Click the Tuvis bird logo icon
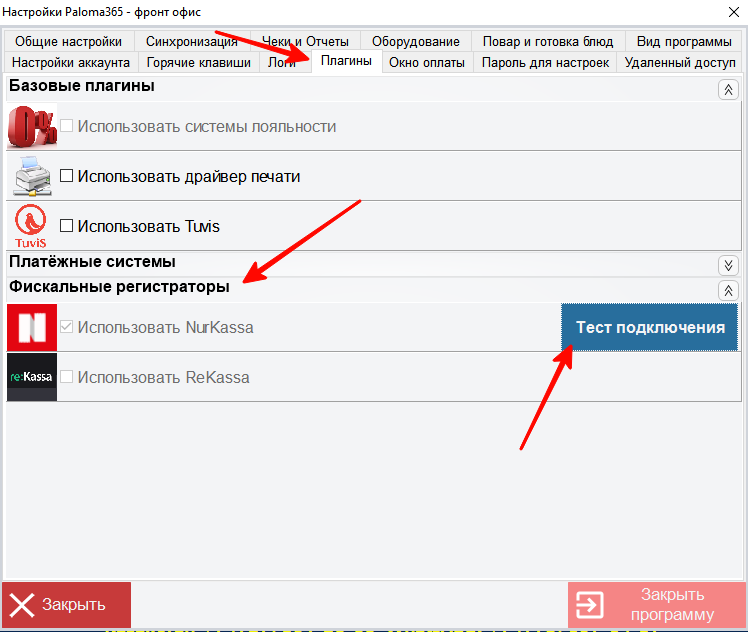The image size is (748, 632). 31,226
